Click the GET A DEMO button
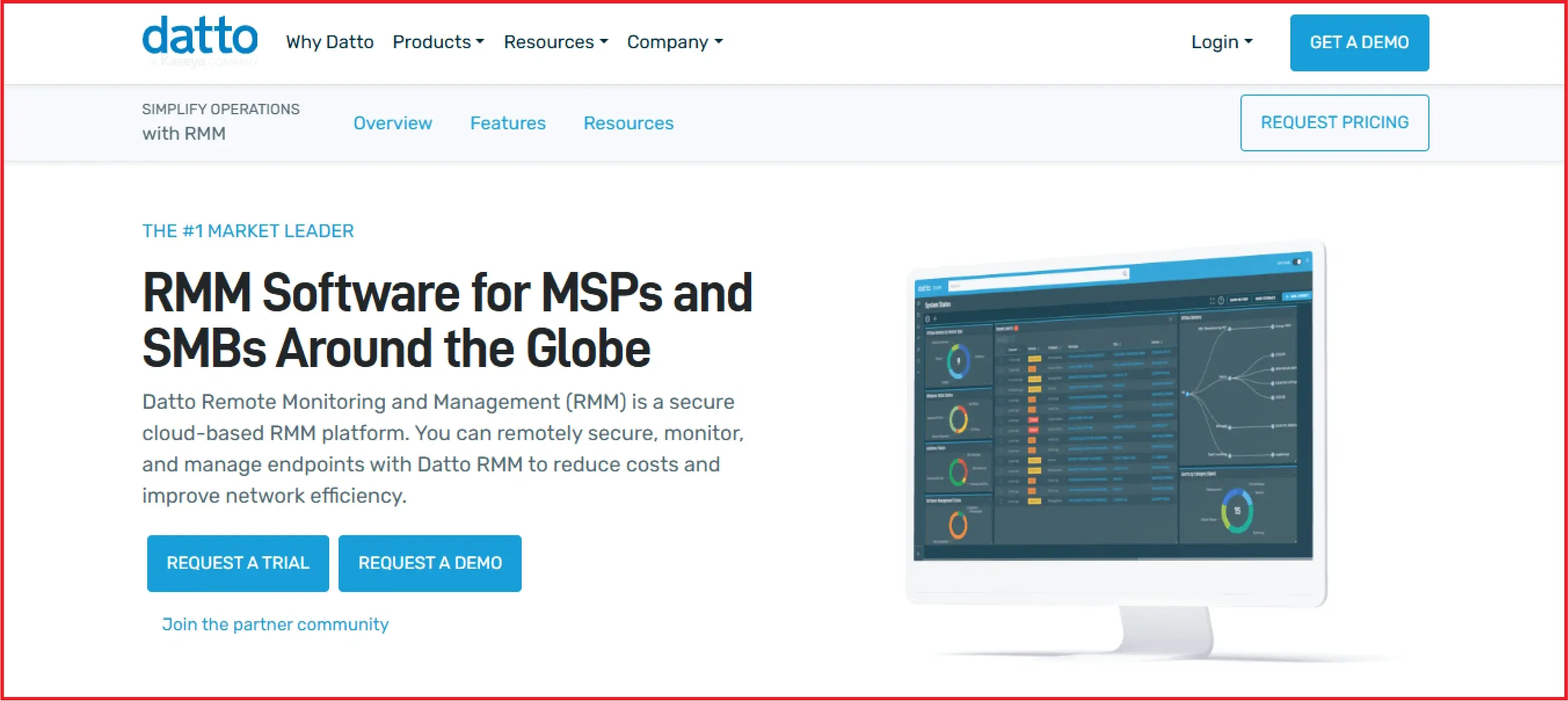The height and width of the screenshot is (701, 1568). pos(1359,42)
